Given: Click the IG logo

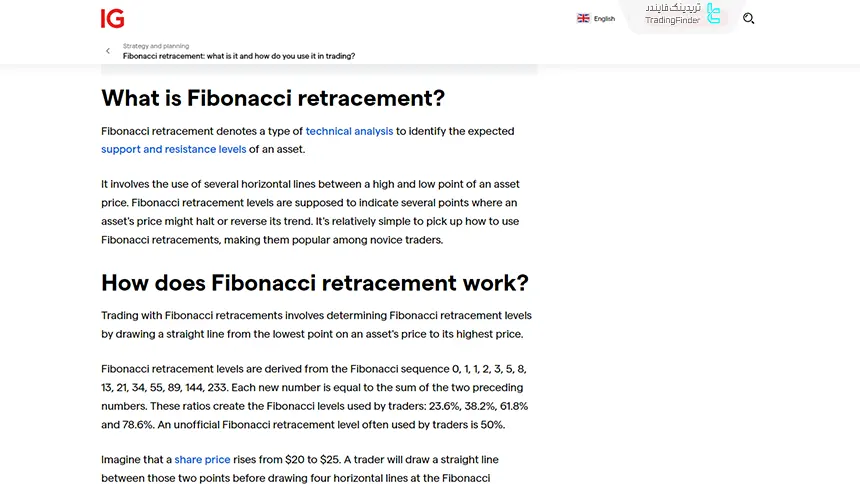Looking at the screenshot, I should 112,18.
